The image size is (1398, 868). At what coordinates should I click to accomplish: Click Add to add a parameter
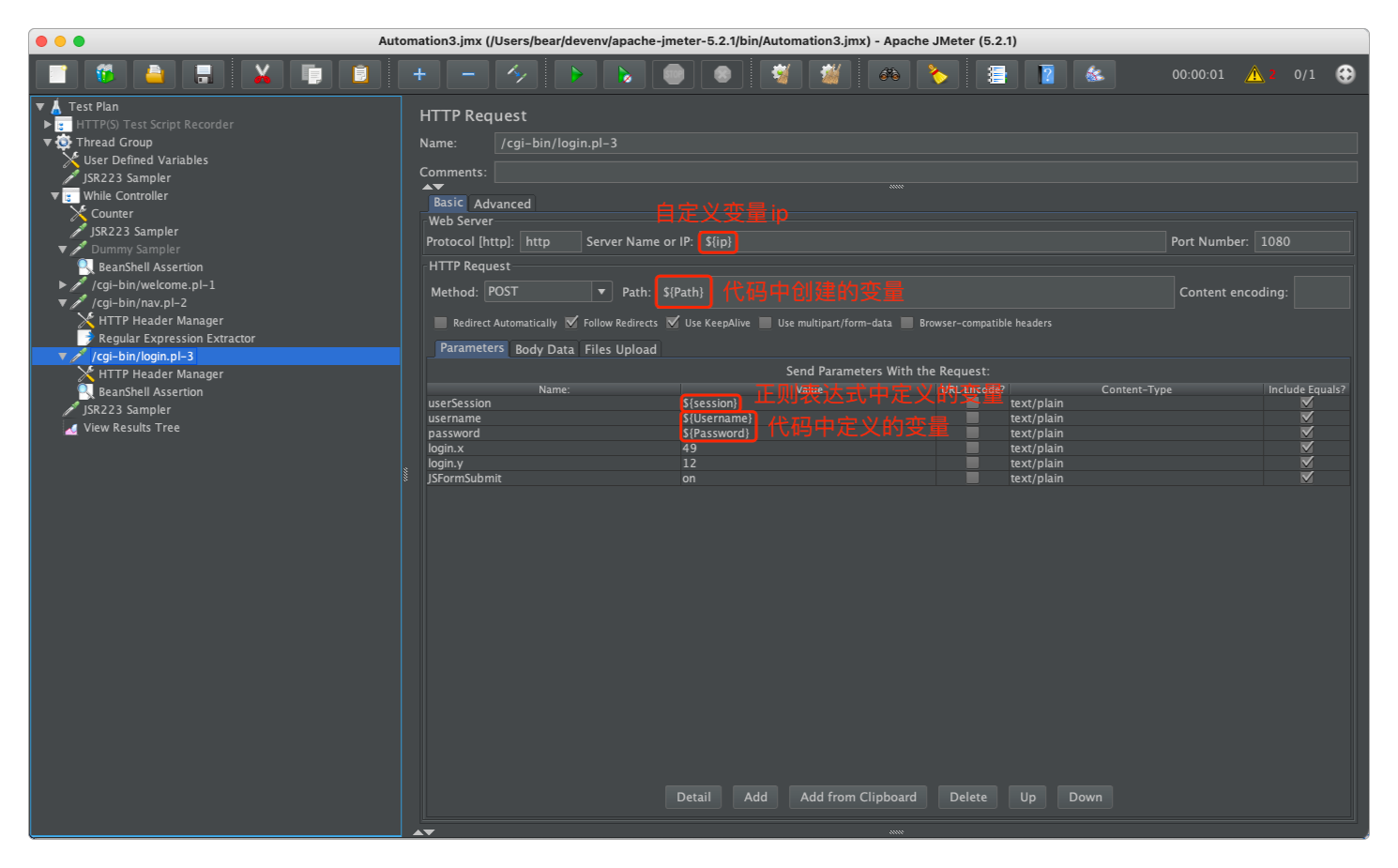[755, 798]
